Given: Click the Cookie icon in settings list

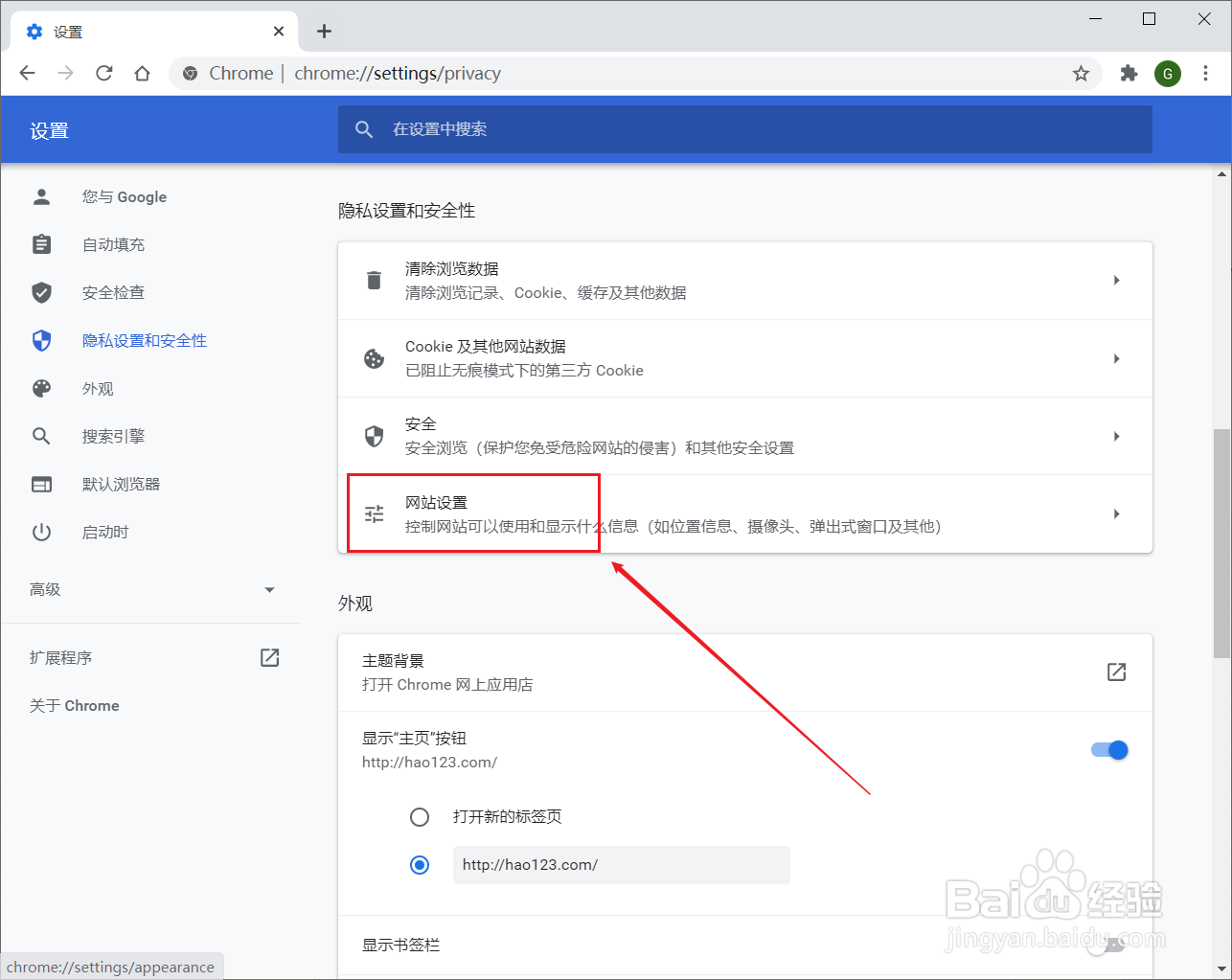Looking at the screenshot, I should tap(374, 358).
